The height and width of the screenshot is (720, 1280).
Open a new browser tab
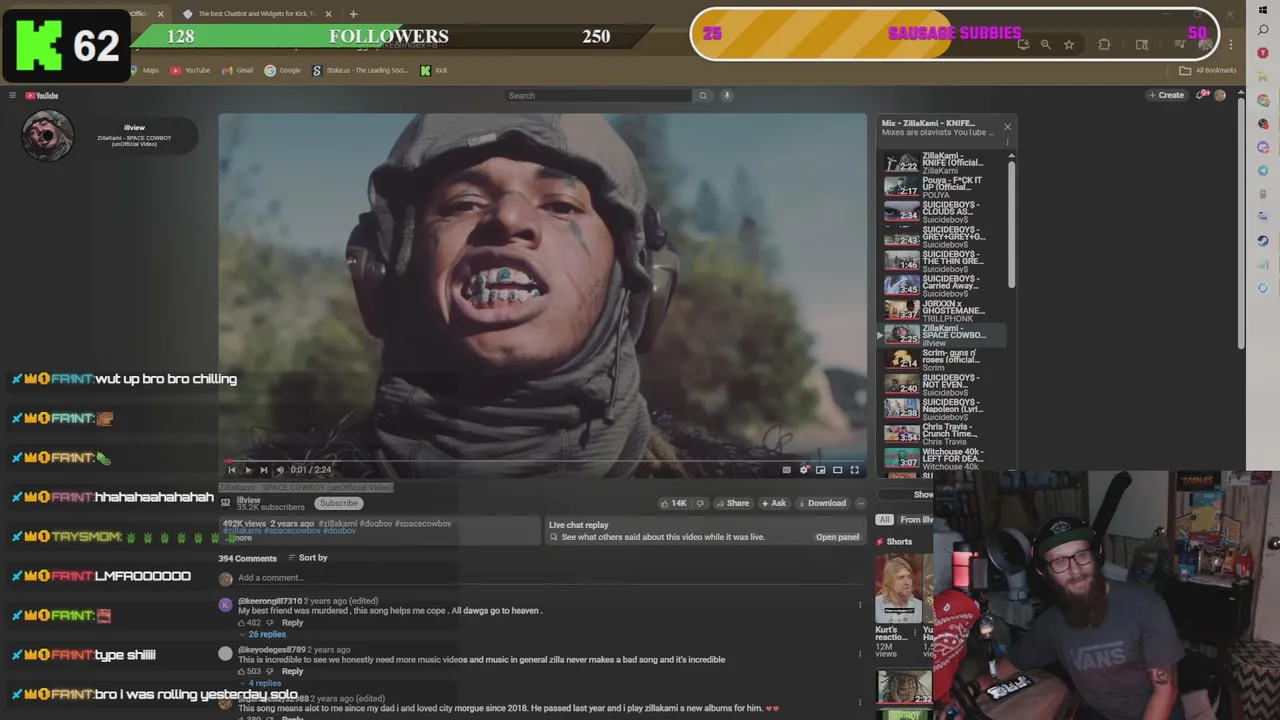pos(353,14)
